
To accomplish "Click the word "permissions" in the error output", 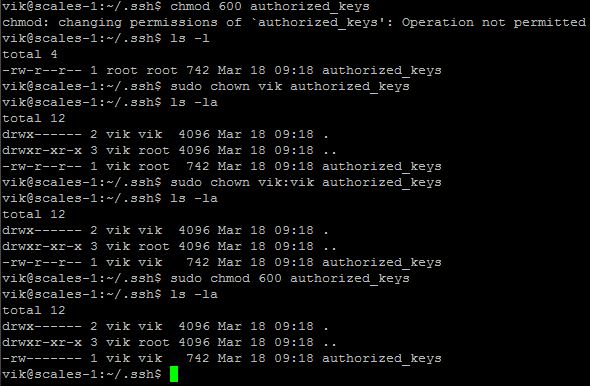I will pyautogui.click(x=173, y=23).
